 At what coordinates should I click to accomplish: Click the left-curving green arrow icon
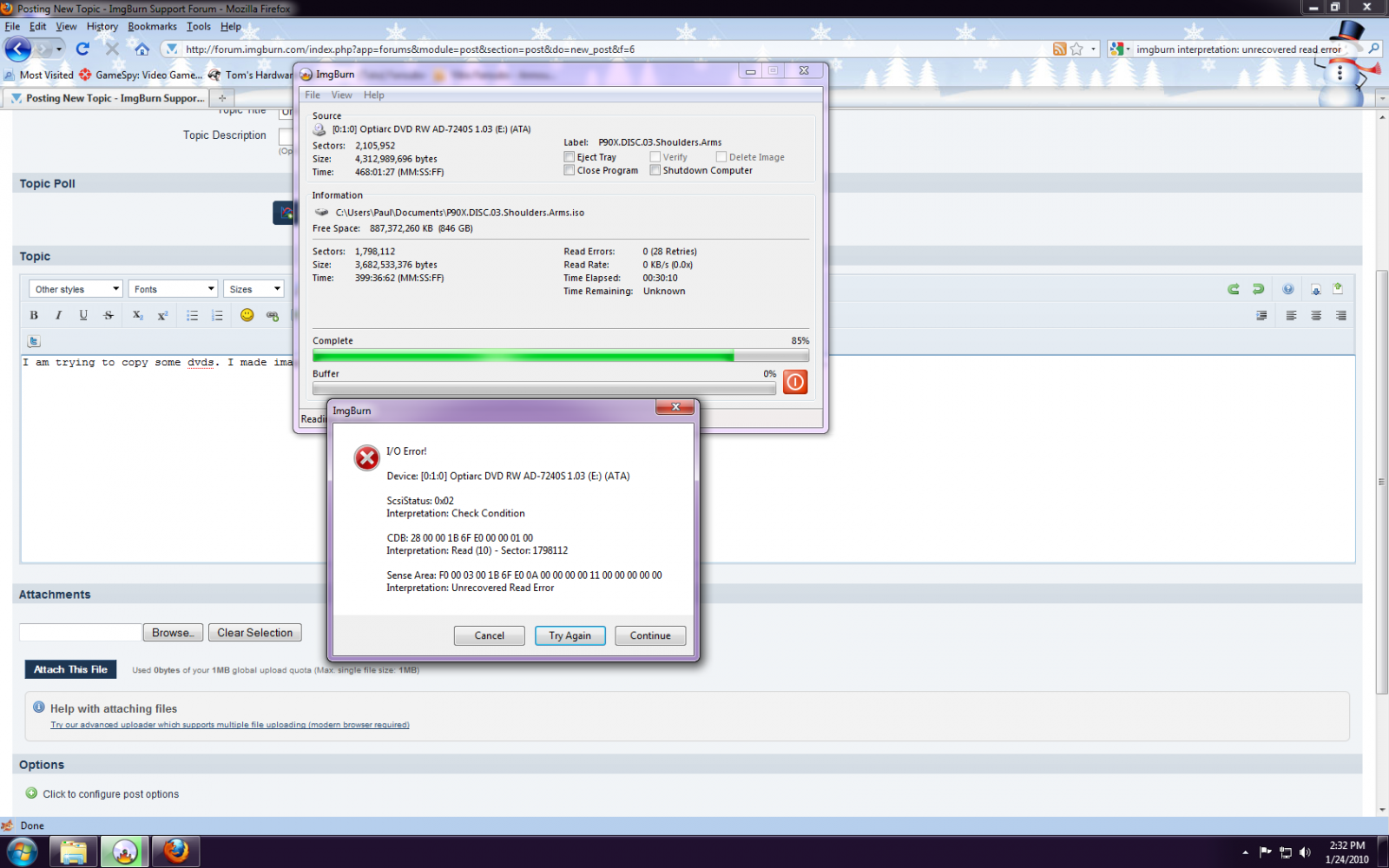coord(1234,289)
